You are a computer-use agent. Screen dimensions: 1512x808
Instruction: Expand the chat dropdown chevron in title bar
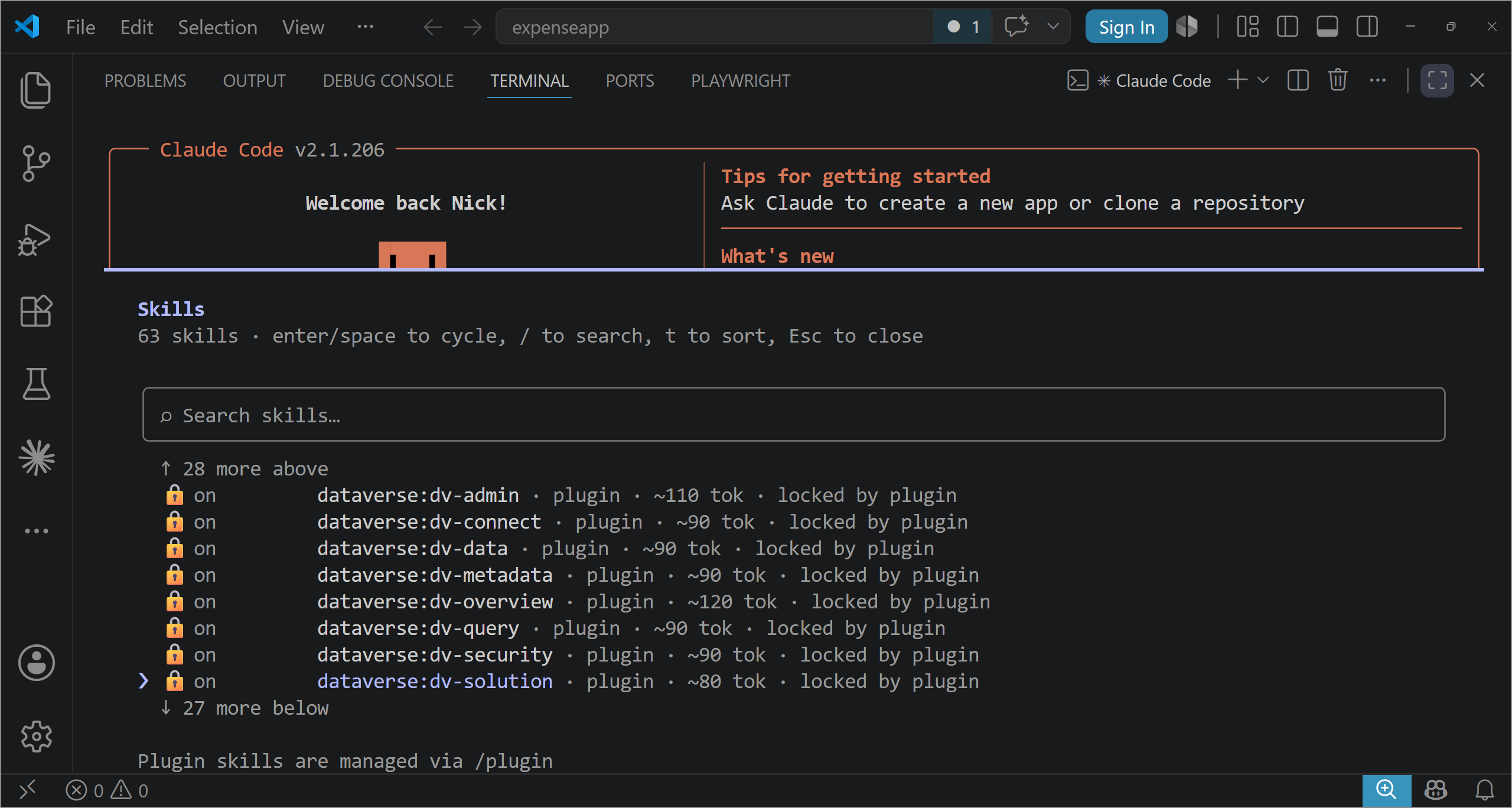(x=1052, y=27)
